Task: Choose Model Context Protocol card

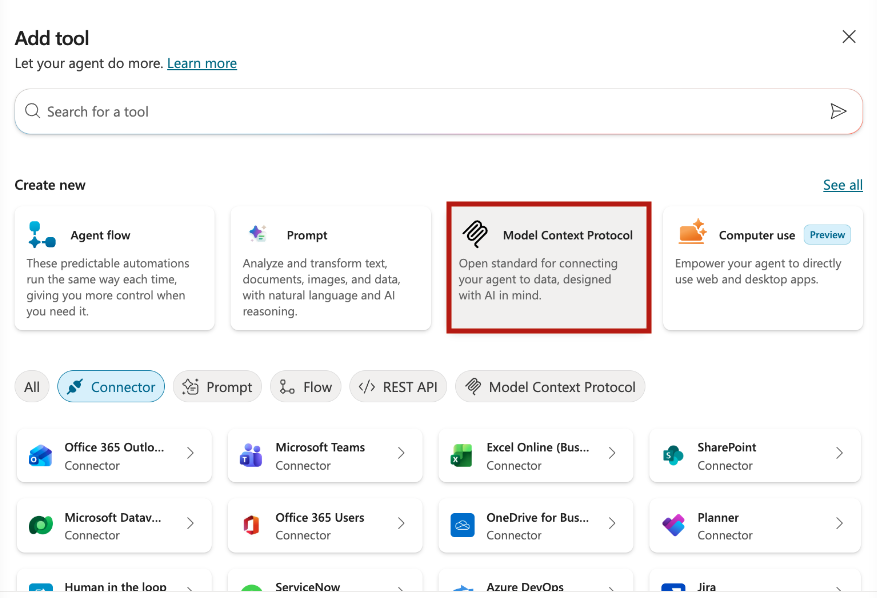Action: point(549,267)
